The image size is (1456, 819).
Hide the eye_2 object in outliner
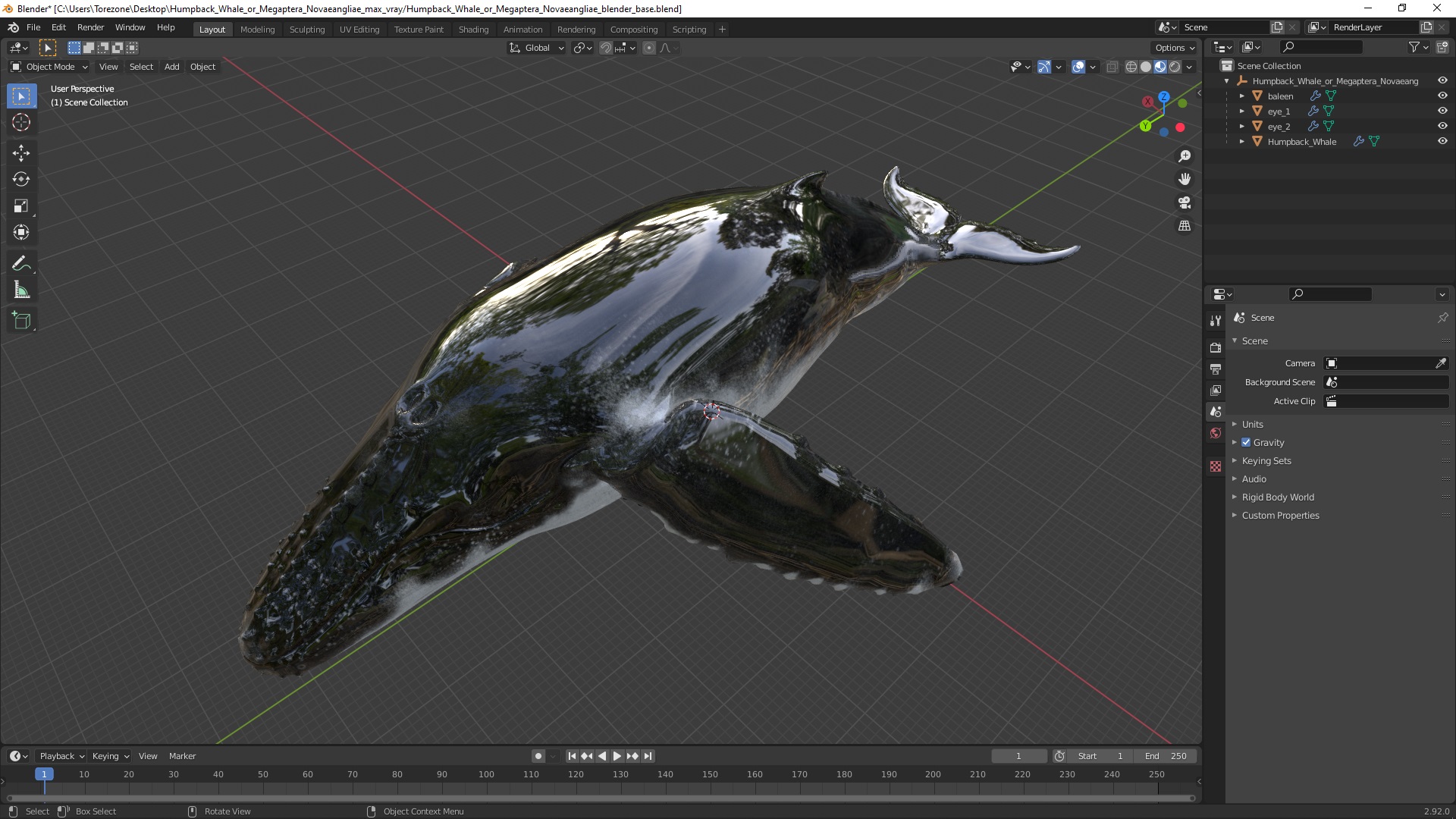tap(1442, 127)
